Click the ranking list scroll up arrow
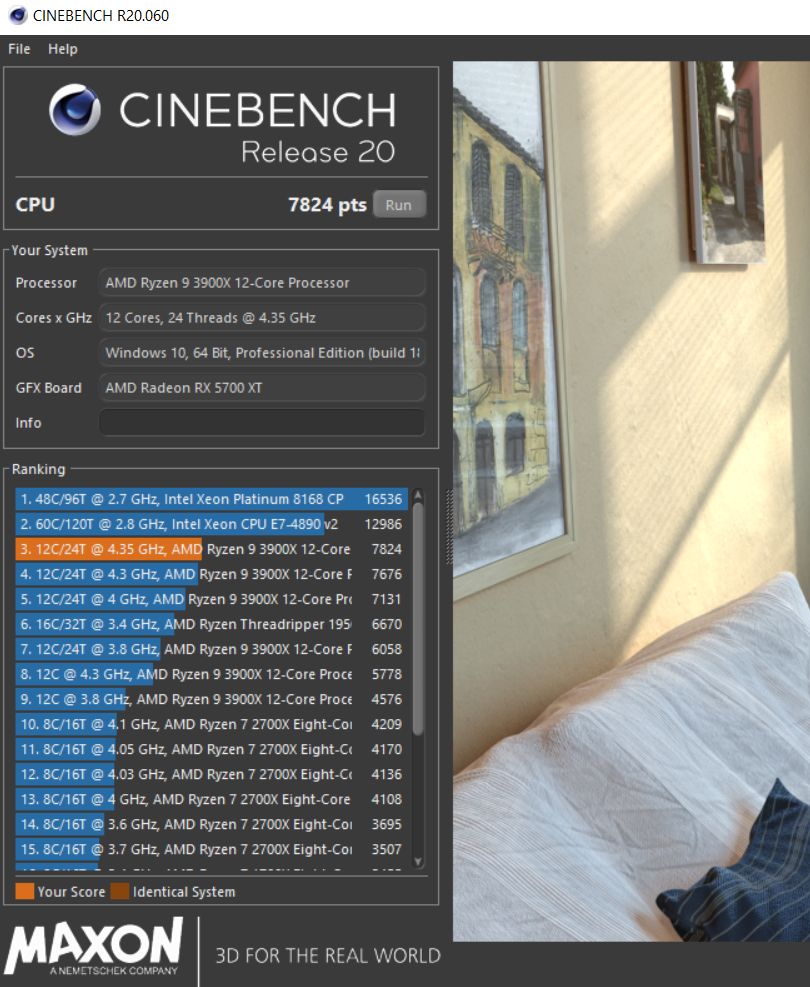Viewport: 810px width, 987px height. click(x=417, y=496)
